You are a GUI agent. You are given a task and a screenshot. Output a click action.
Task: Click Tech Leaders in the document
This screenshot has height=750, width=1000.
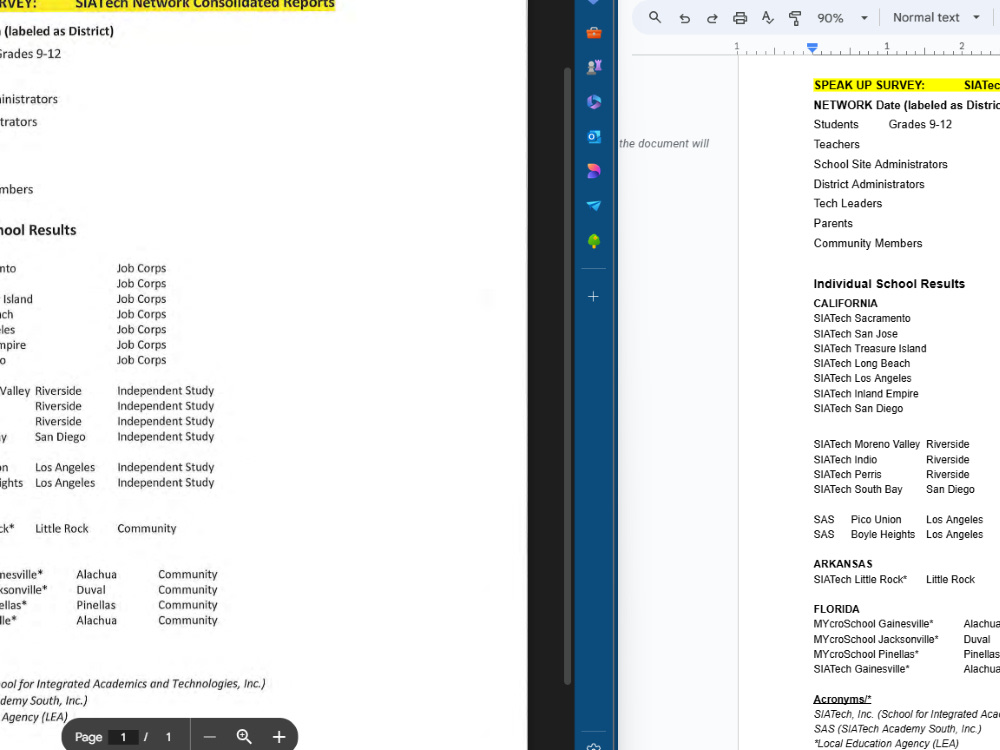tap(848, 203)
